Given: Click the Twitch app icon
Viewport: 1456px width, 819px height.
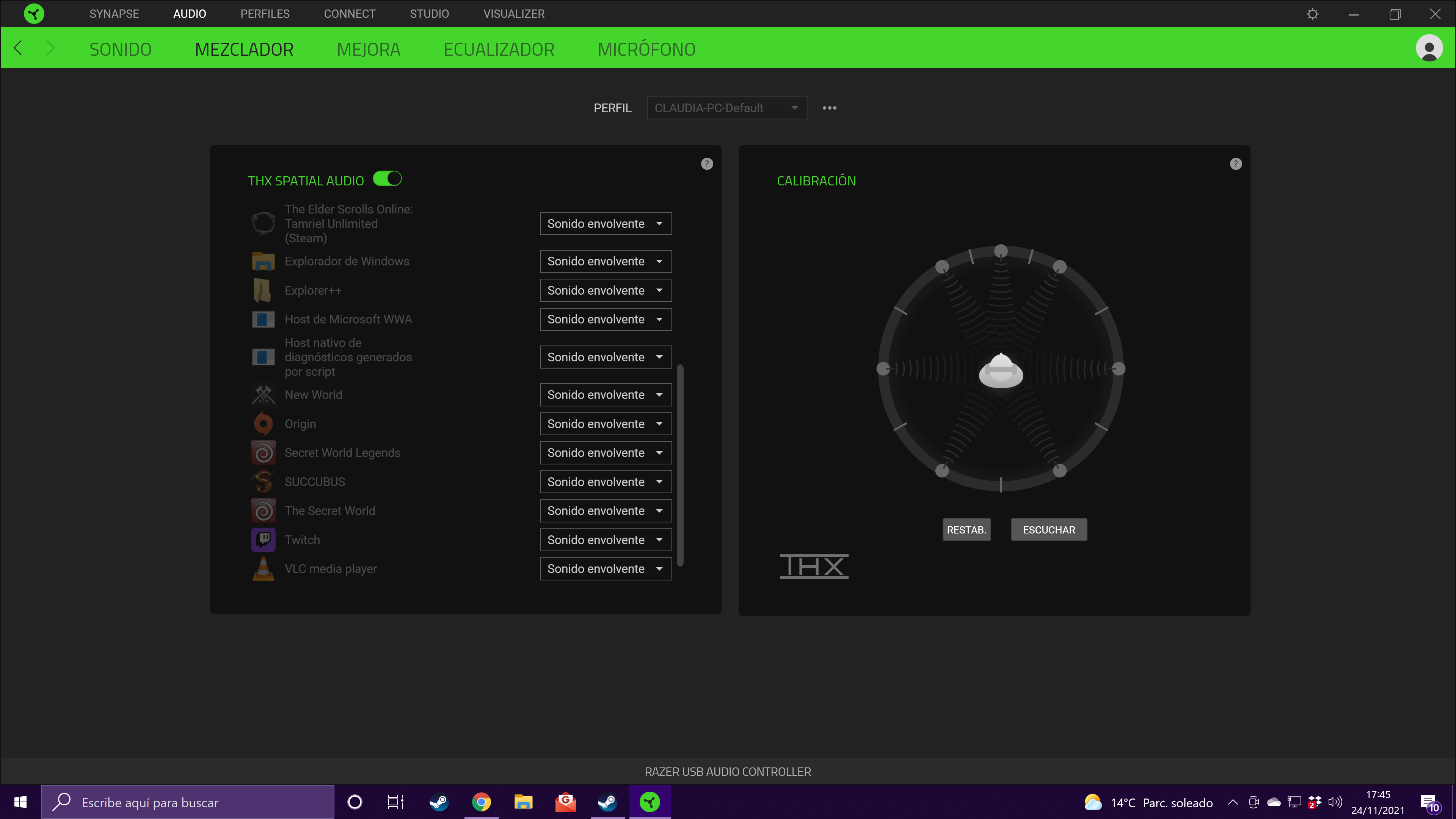Looking at the screenshot, I should (263, 540).
